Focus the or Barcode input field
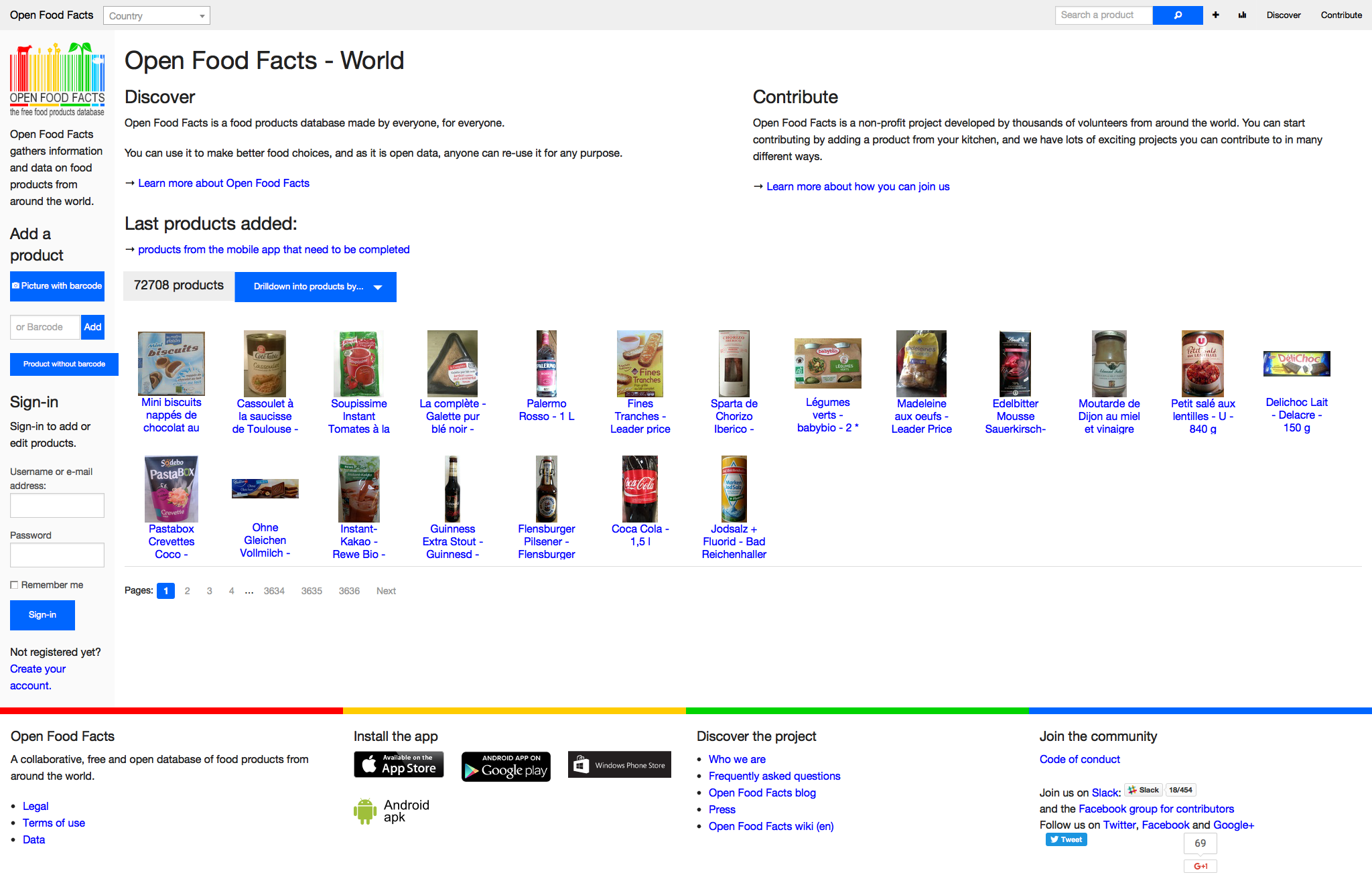This screenshot has height=891, width=1372. coord(46,327)
